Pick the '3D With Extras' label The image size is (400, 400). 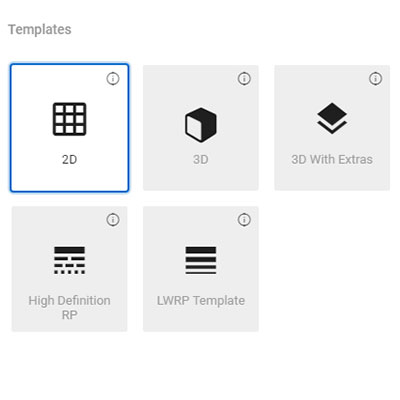[x=332, y=159]
